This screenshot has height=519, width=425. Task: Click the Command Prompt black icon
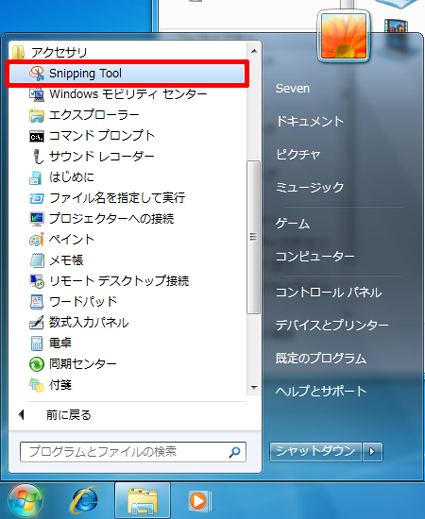pos(37,136)
